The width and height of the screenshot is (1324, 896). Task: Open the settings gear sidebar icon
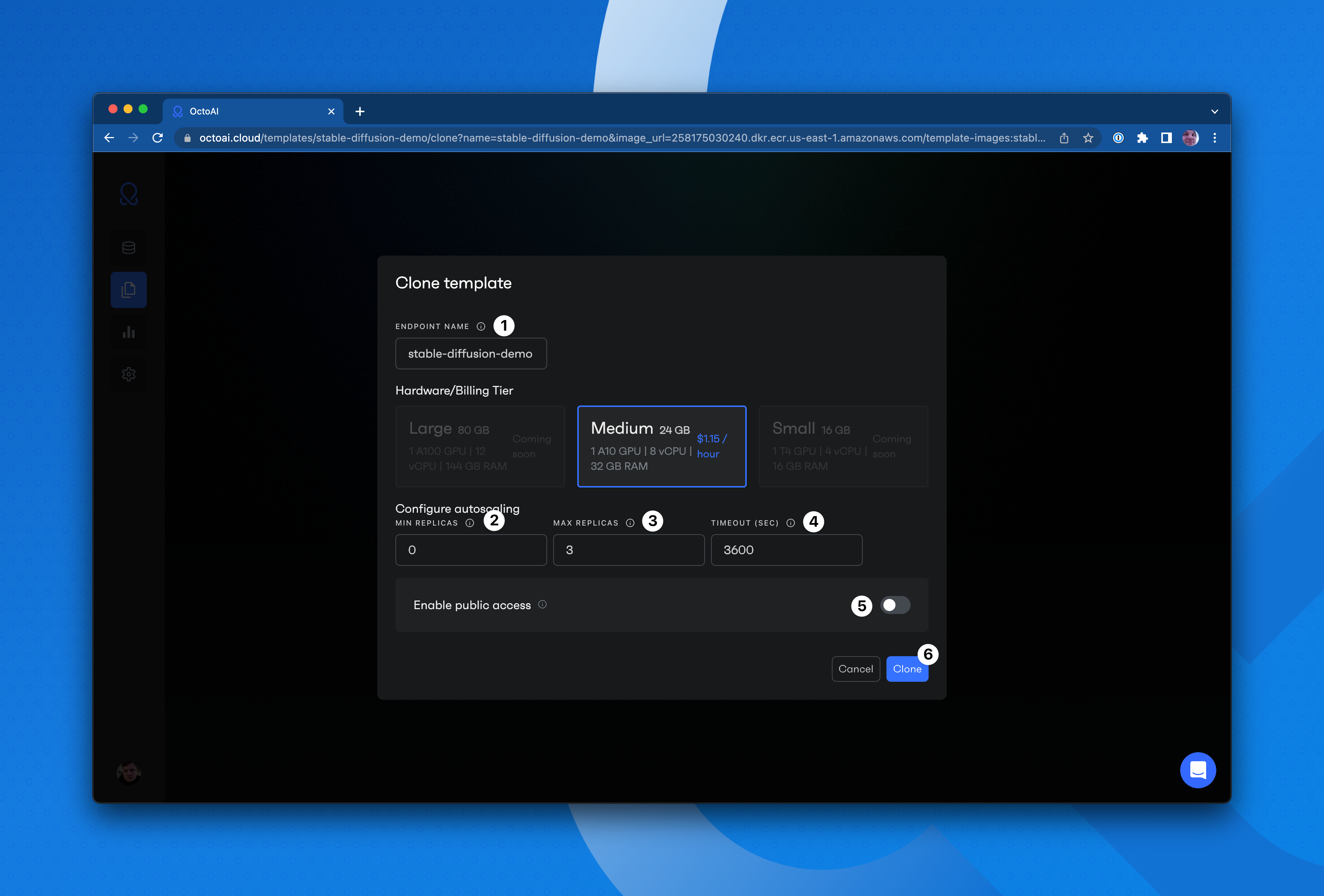[x=129, y=374]
